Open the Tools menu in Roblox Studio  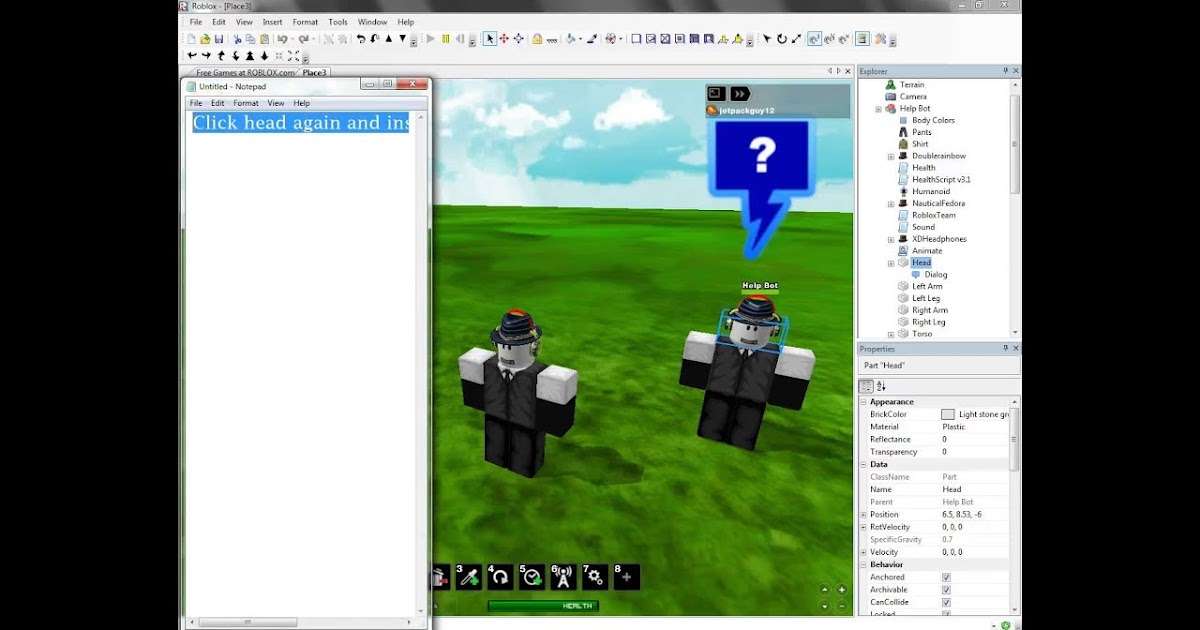pos(338,22)
